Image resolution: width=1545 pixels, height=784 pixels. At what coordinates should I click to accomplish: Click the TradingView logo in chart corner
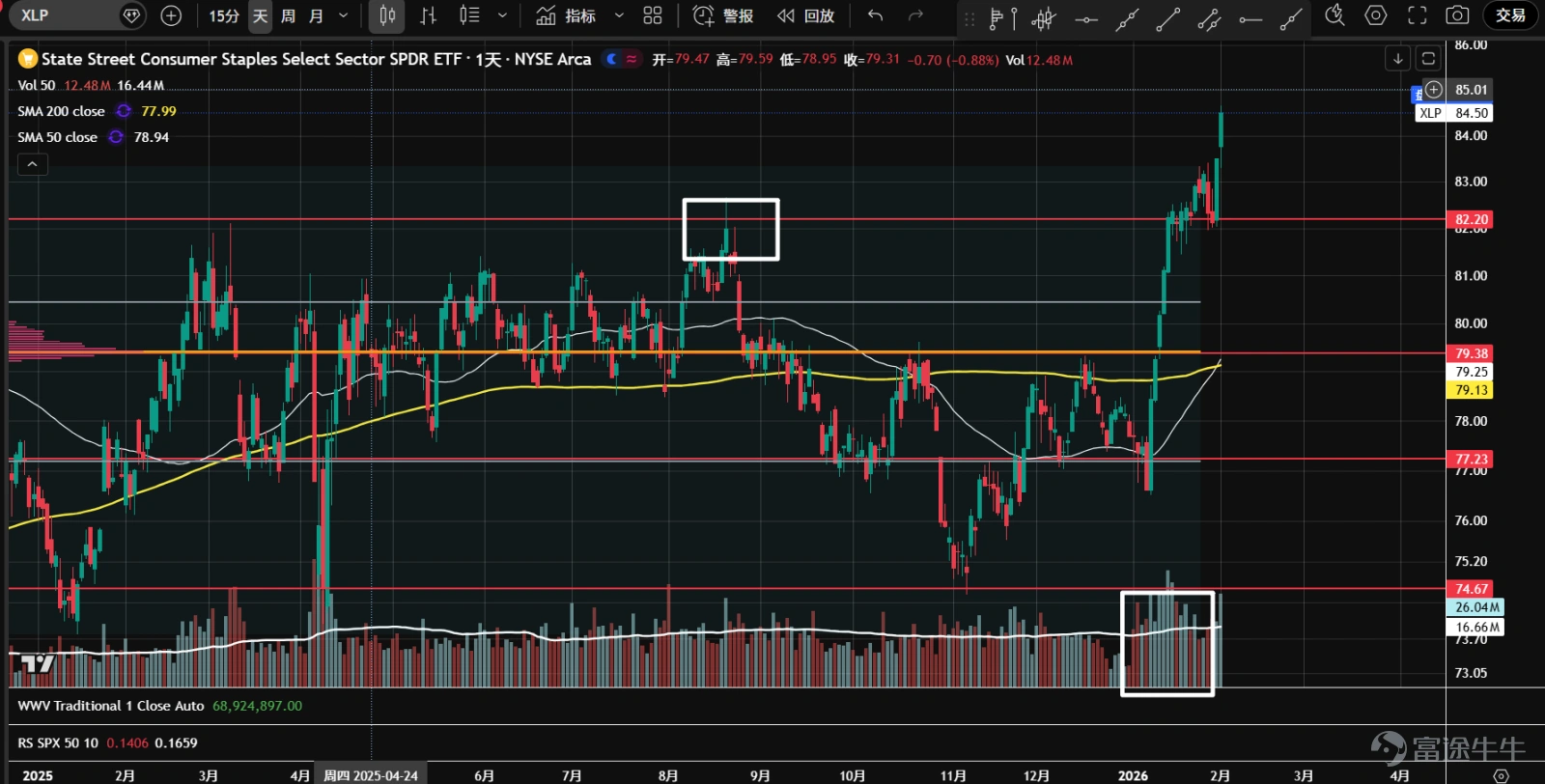click(37, 663)
